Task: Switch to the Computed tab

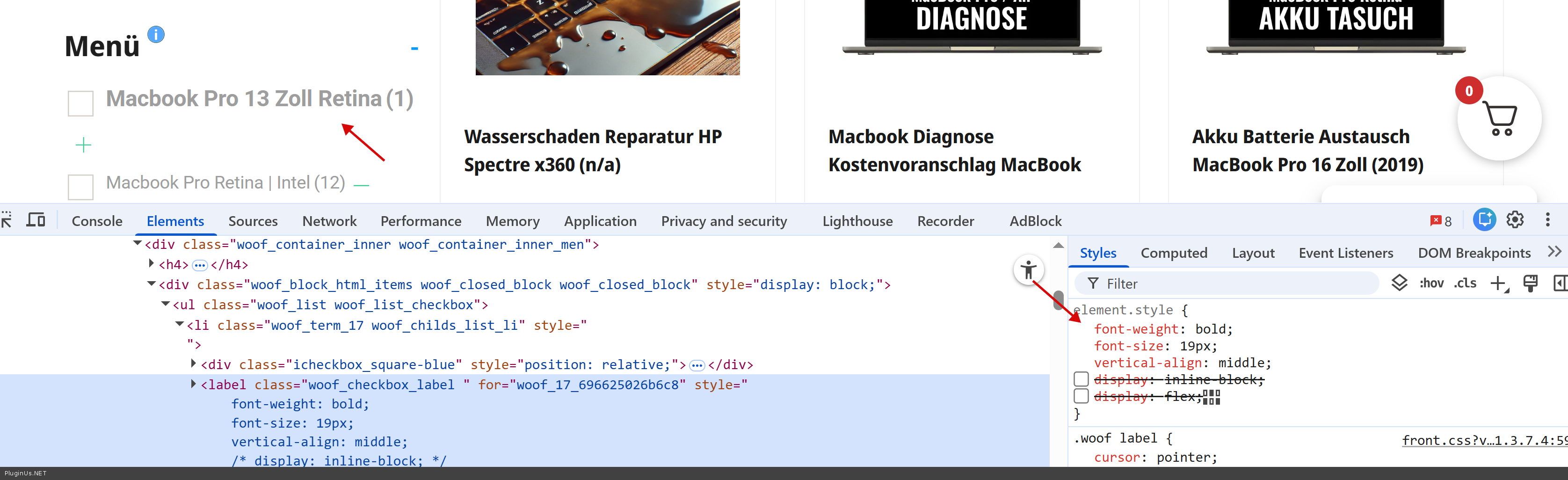Action: pyautogui.click(x=1174, y=253)
